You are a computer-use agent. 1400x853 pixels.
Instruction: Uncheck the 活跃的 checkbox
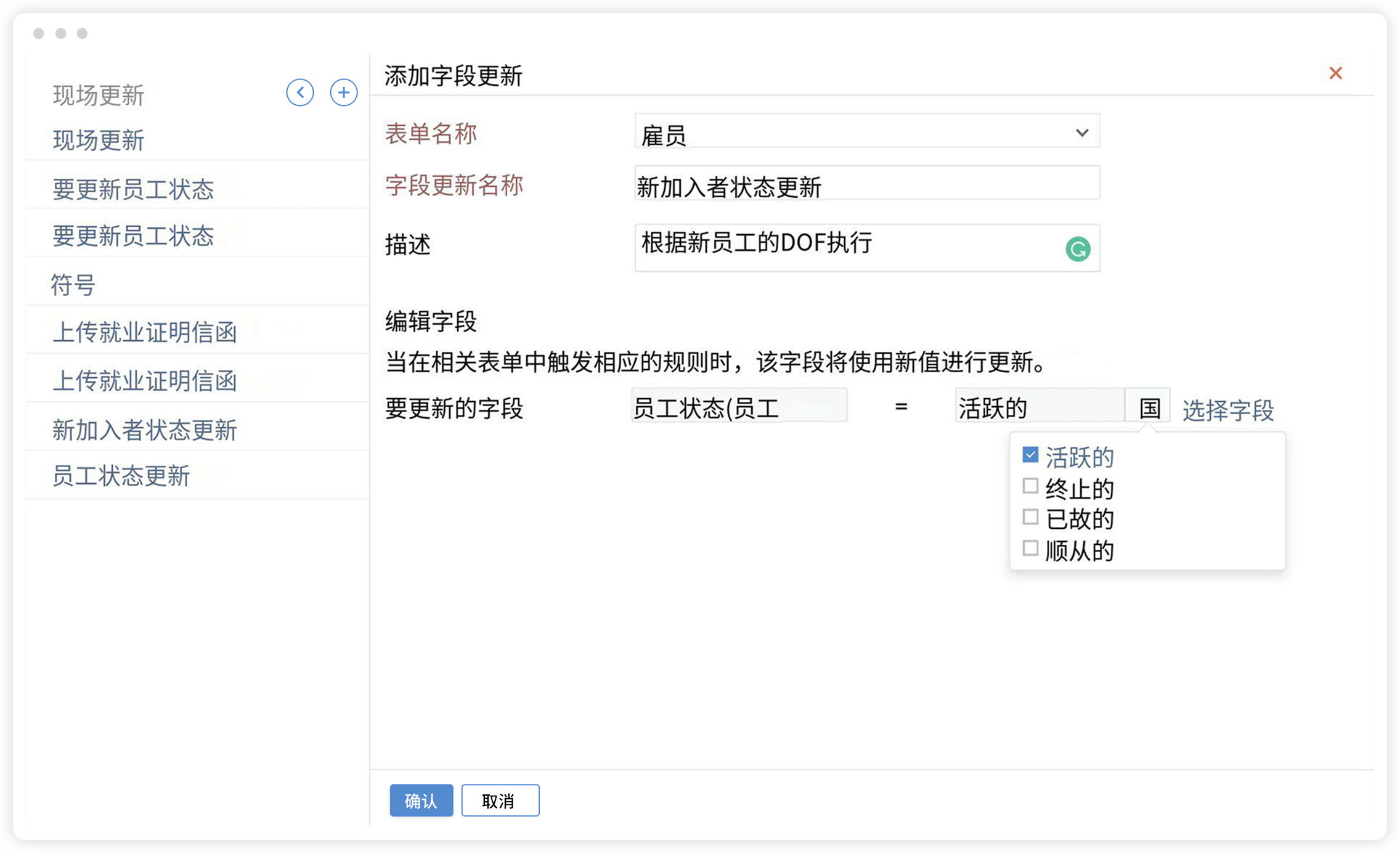[x=1030, y=455]
